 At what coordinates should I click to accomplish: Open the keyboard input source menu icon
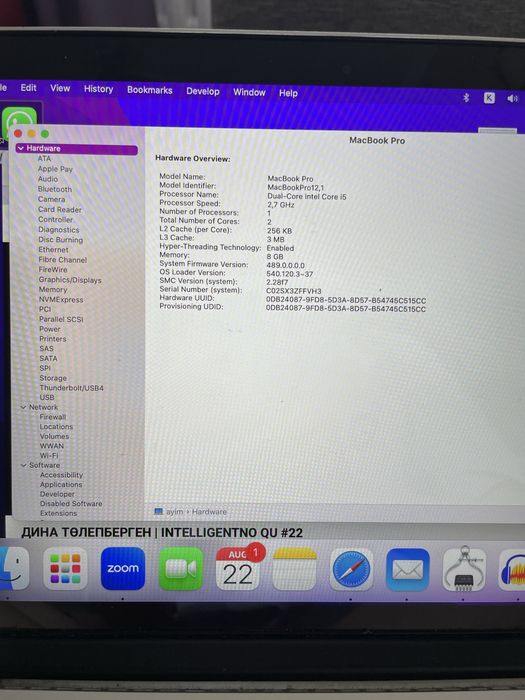[489, 98]
